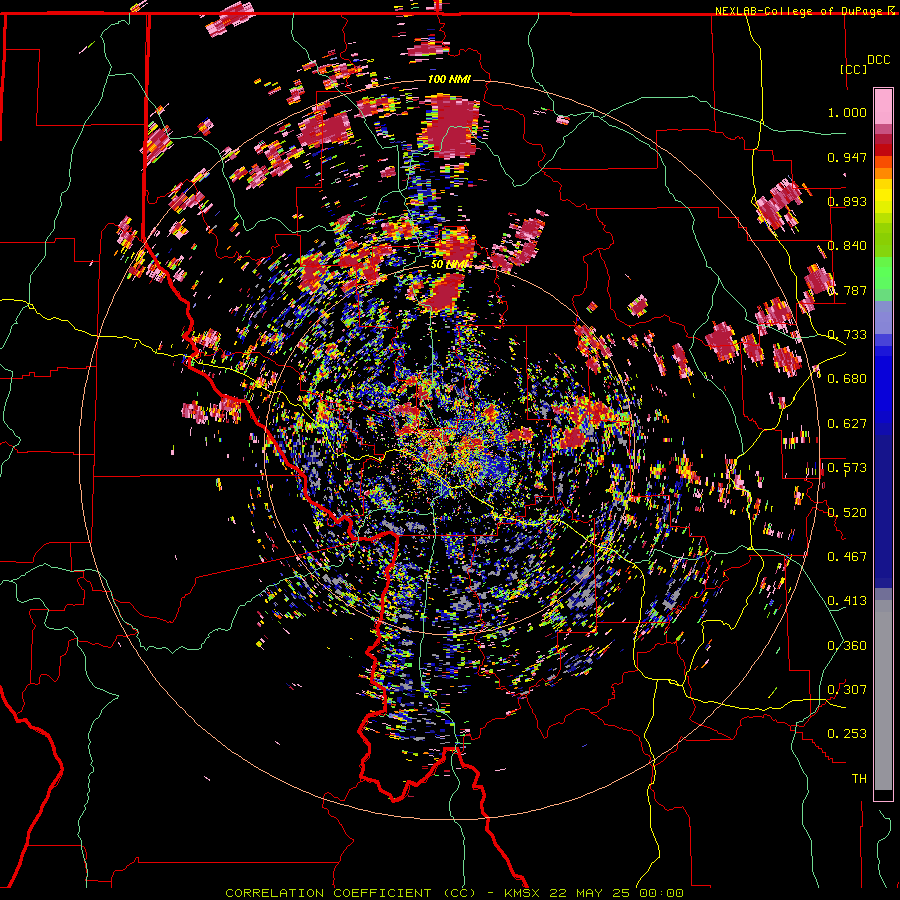Pick the orange color bar segment
The width and height of the screenshot is (900, 900).
coord(883,173)
